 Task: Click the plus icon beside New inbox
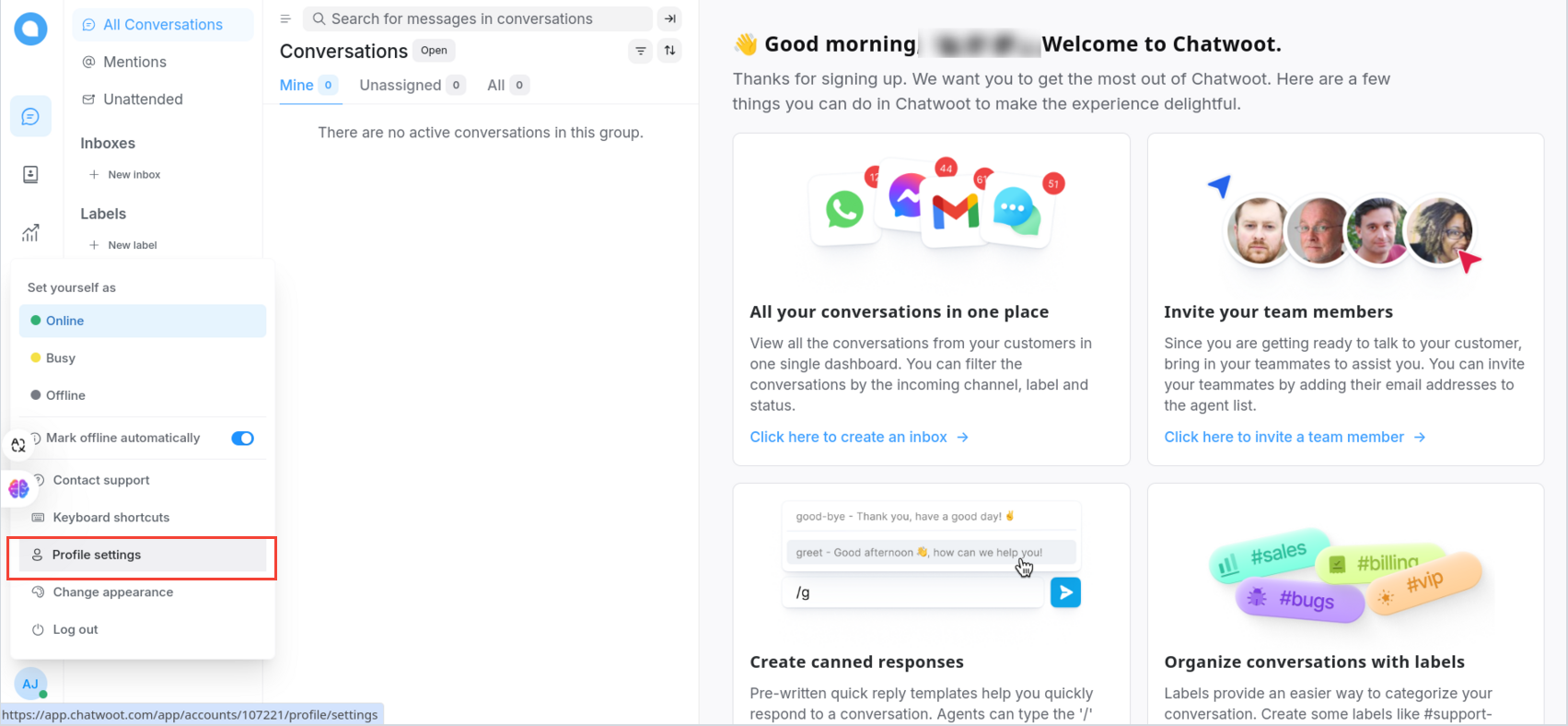click(x=94, y=174)
